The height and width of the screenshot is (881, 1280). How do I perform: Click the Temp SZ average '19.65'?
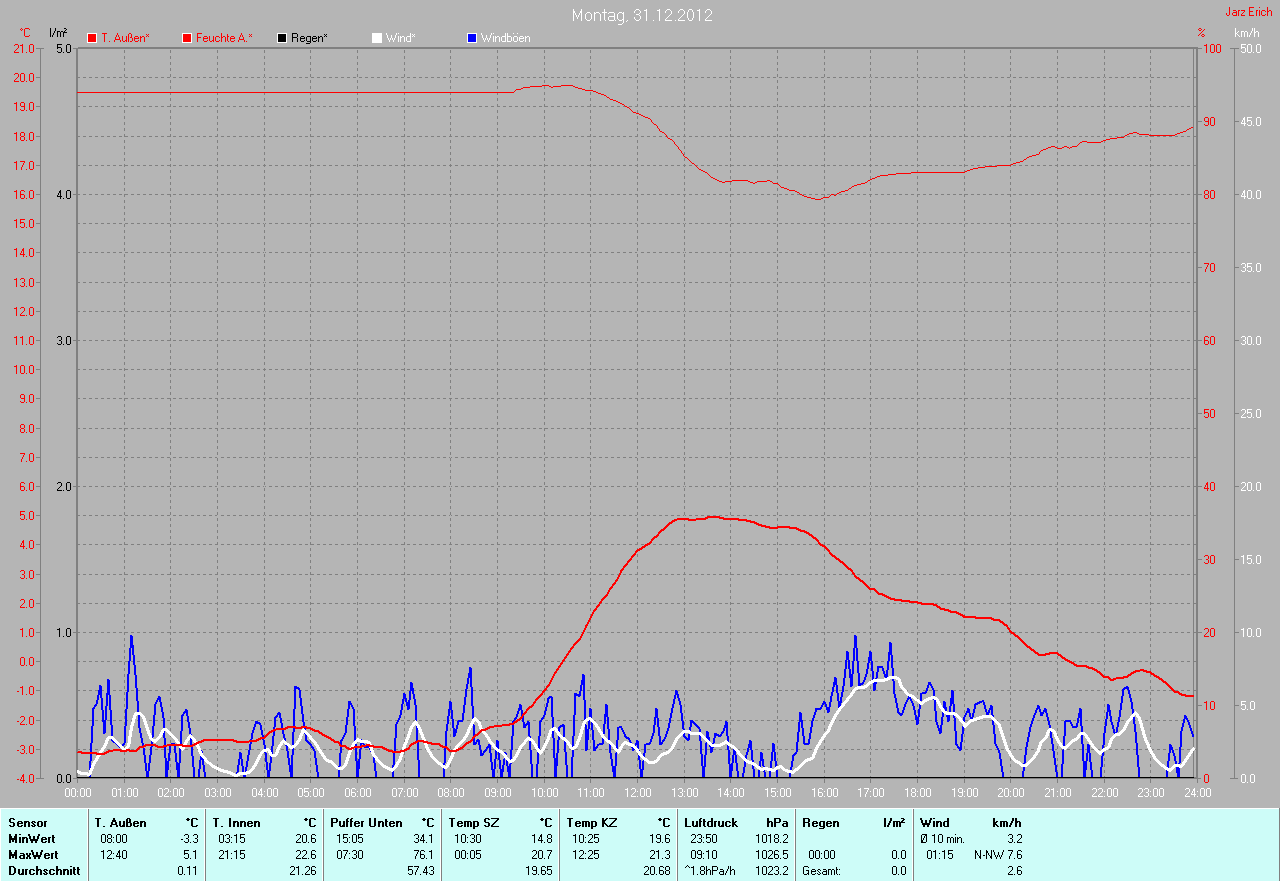[538, 871]
